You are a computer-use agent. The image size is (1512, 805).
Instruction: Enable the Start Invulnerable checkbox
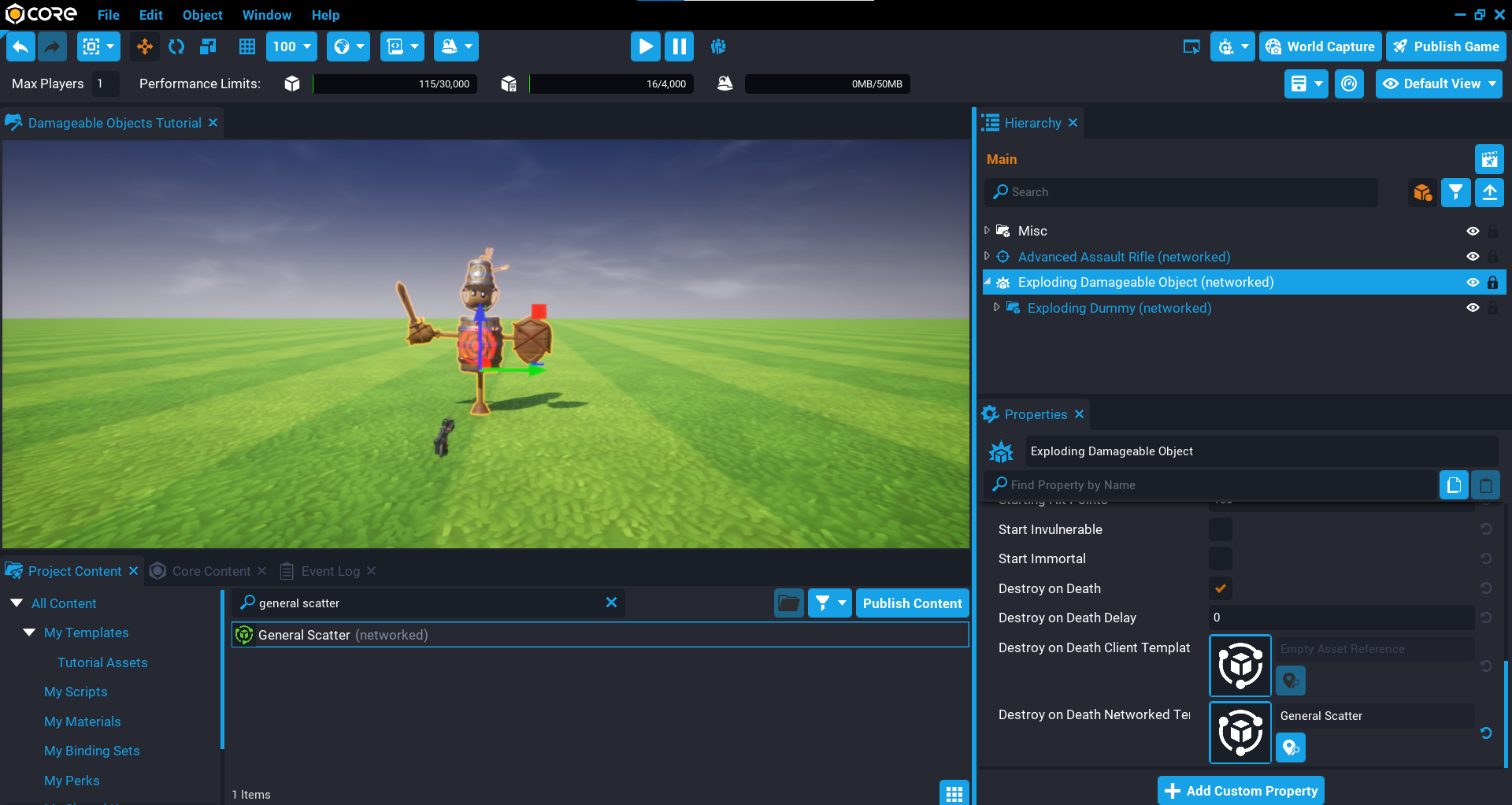[x=1220, y=529]
